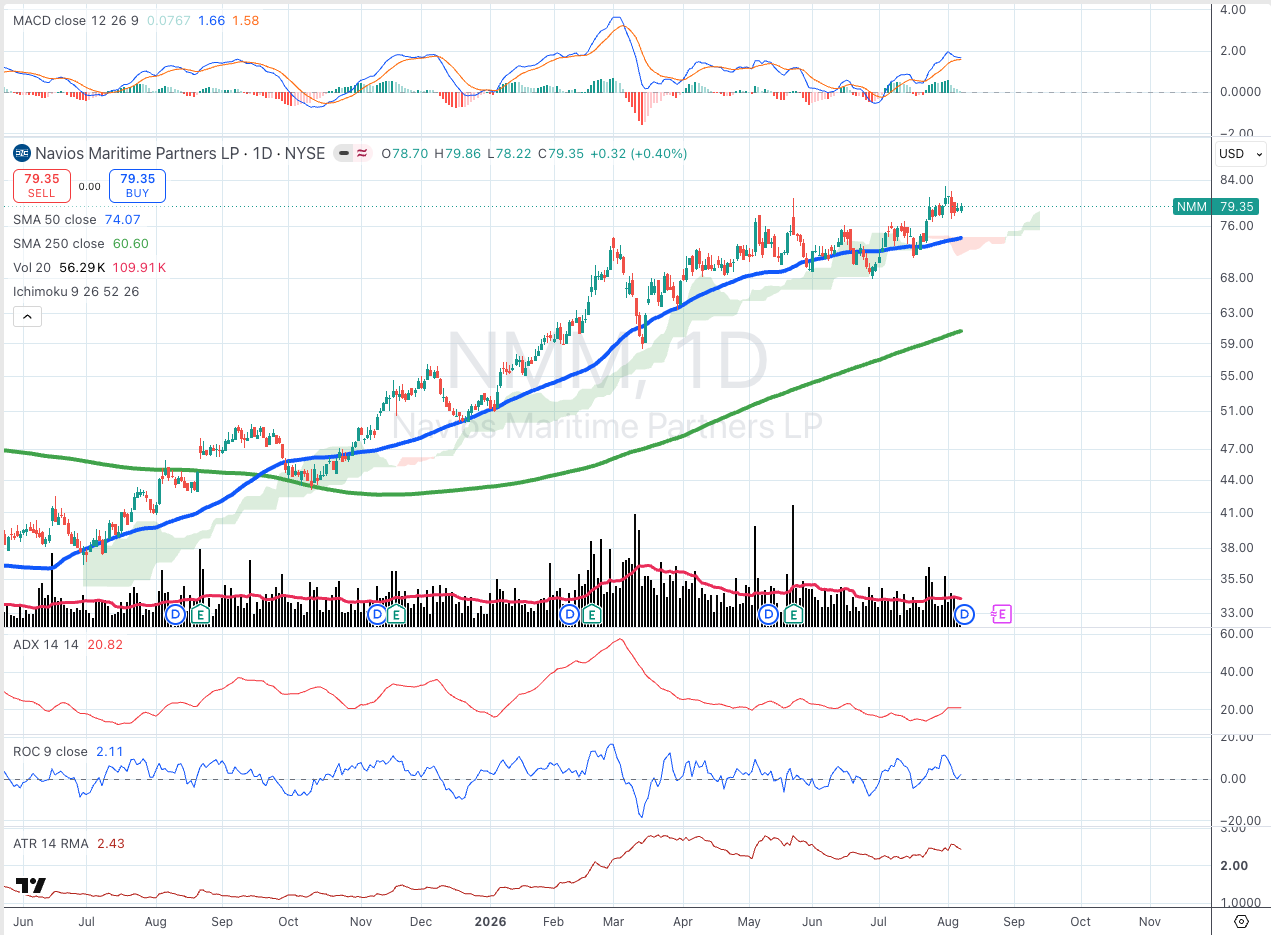Click the Navios Maritime Partners LP title
Screen dimensions: 1271x935
[138, 153]
